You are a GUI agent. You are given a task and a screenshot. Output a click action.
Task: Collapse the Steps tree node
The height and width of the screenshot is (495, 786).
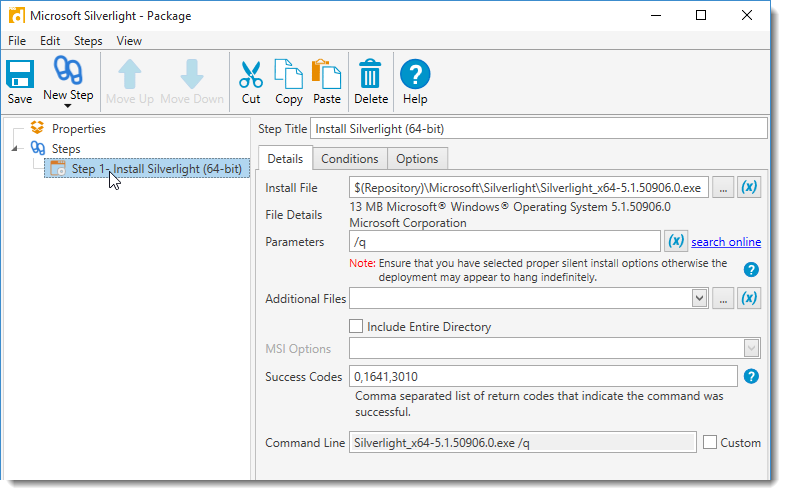(15, 149)
